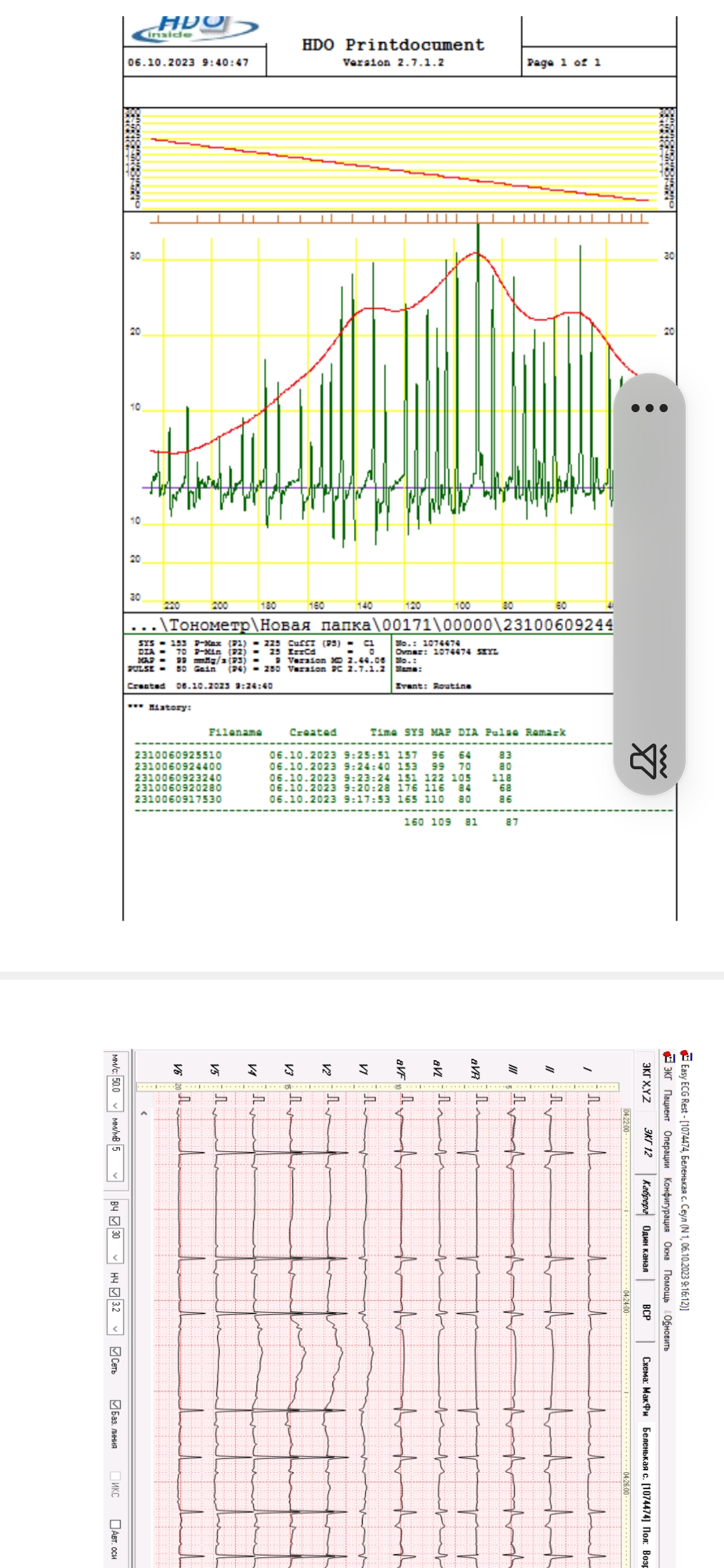The width and height of the screenshot is (724, 1568).
Task: Click the cuff pressure decline chart
Action: pyautogui.click(x=400, y=159)
